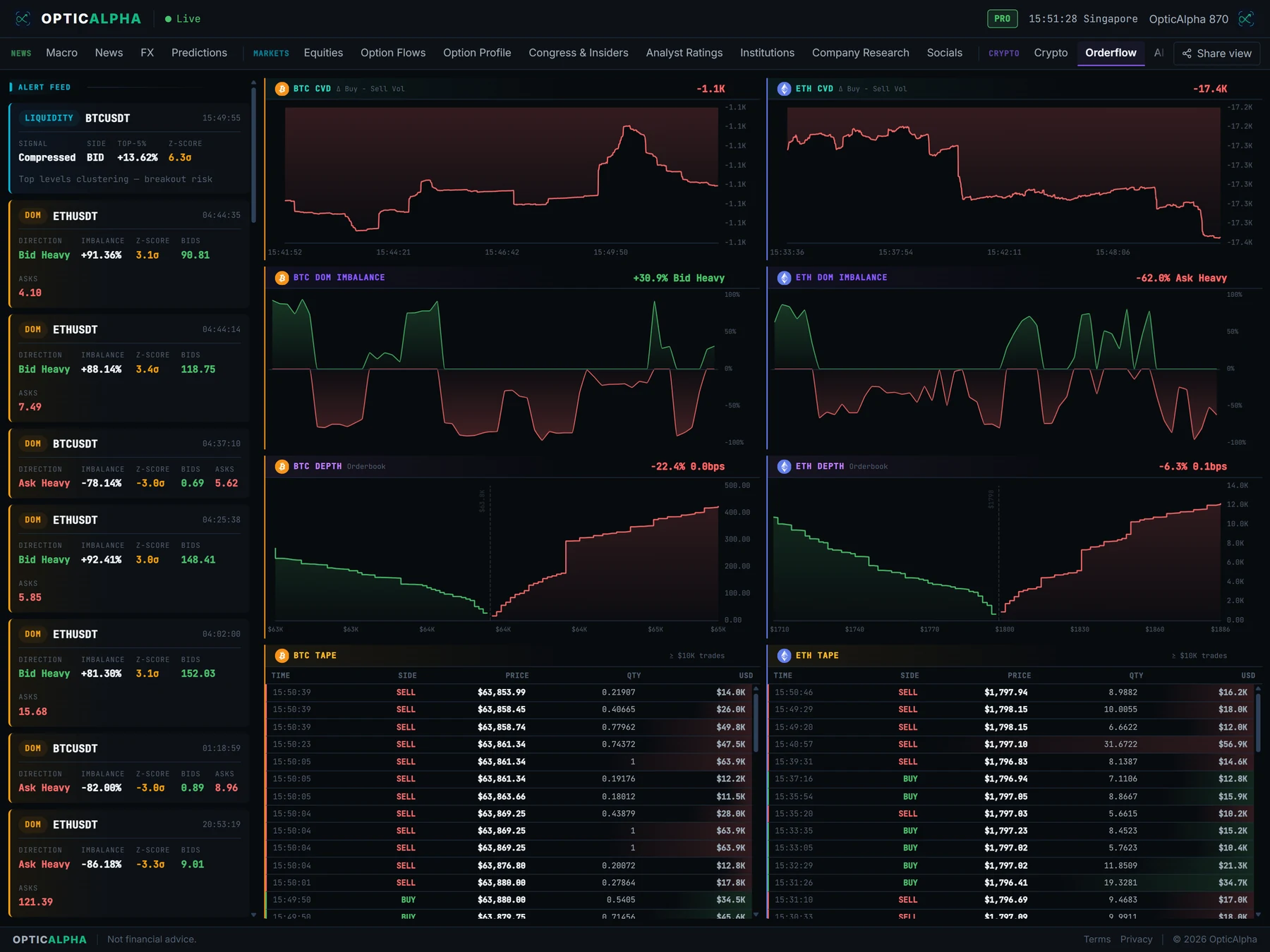Open the BTCUSDT DOM alert from 01:18:59
This screenshot has height=952, width=1270.
[x=129, y=768]
